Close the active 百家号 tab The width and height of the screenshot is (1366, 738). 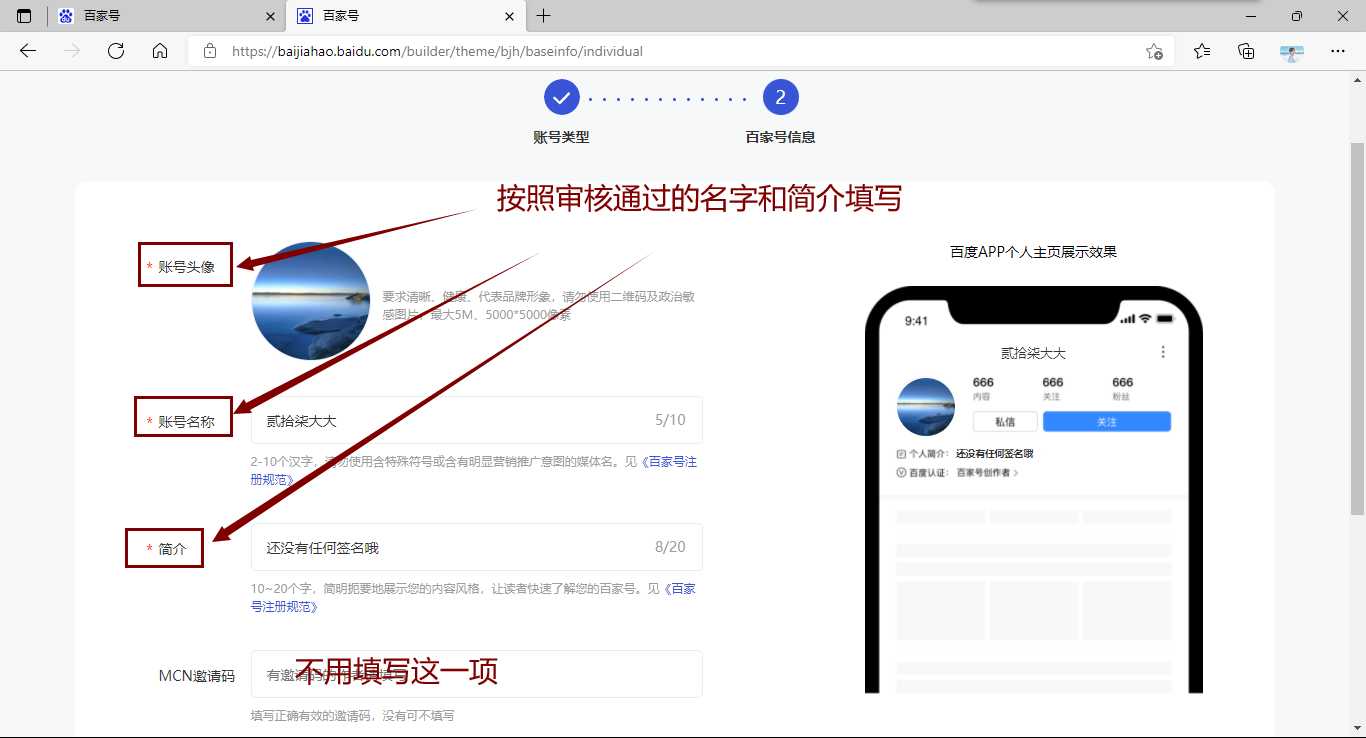pos(510,16)
